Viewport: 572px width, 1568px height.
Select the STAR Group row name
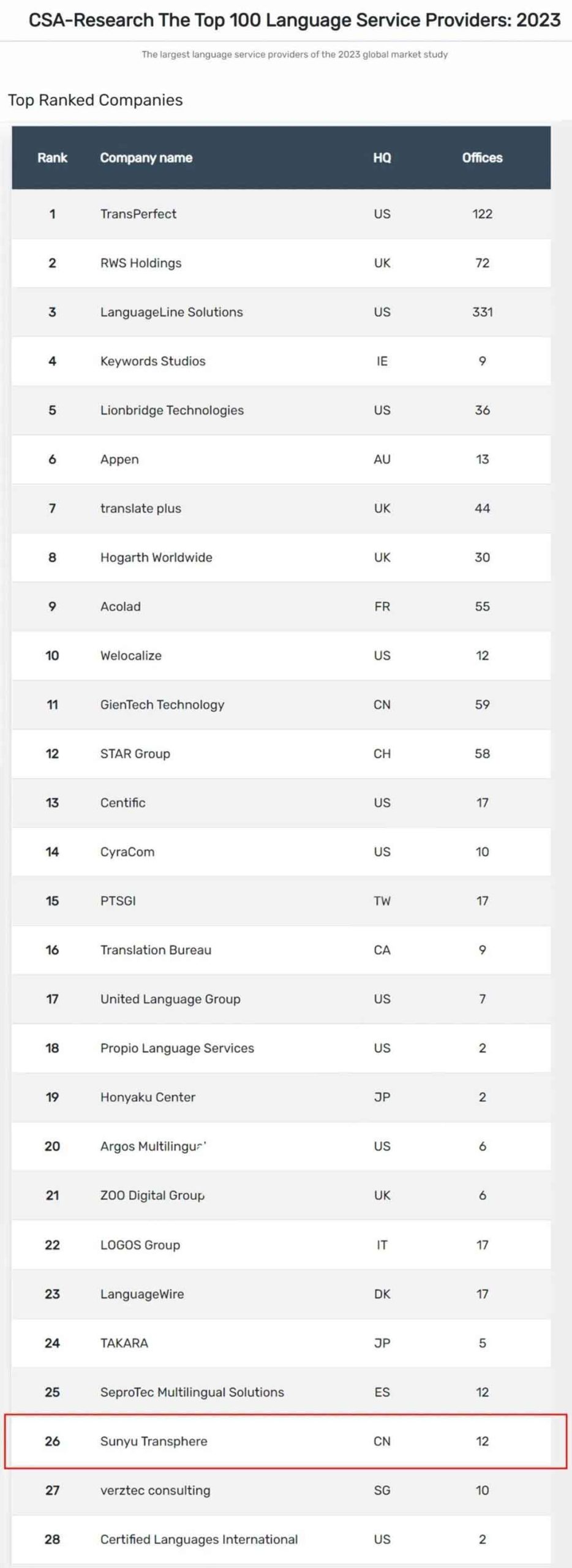pyautogui.click(x=135, y=753)
